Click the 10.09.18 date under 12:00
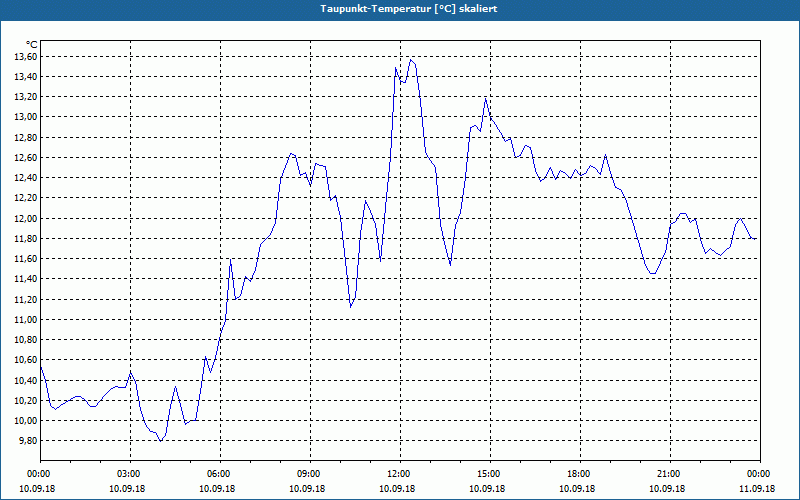The image size is (800, 500). coord(397,489)
